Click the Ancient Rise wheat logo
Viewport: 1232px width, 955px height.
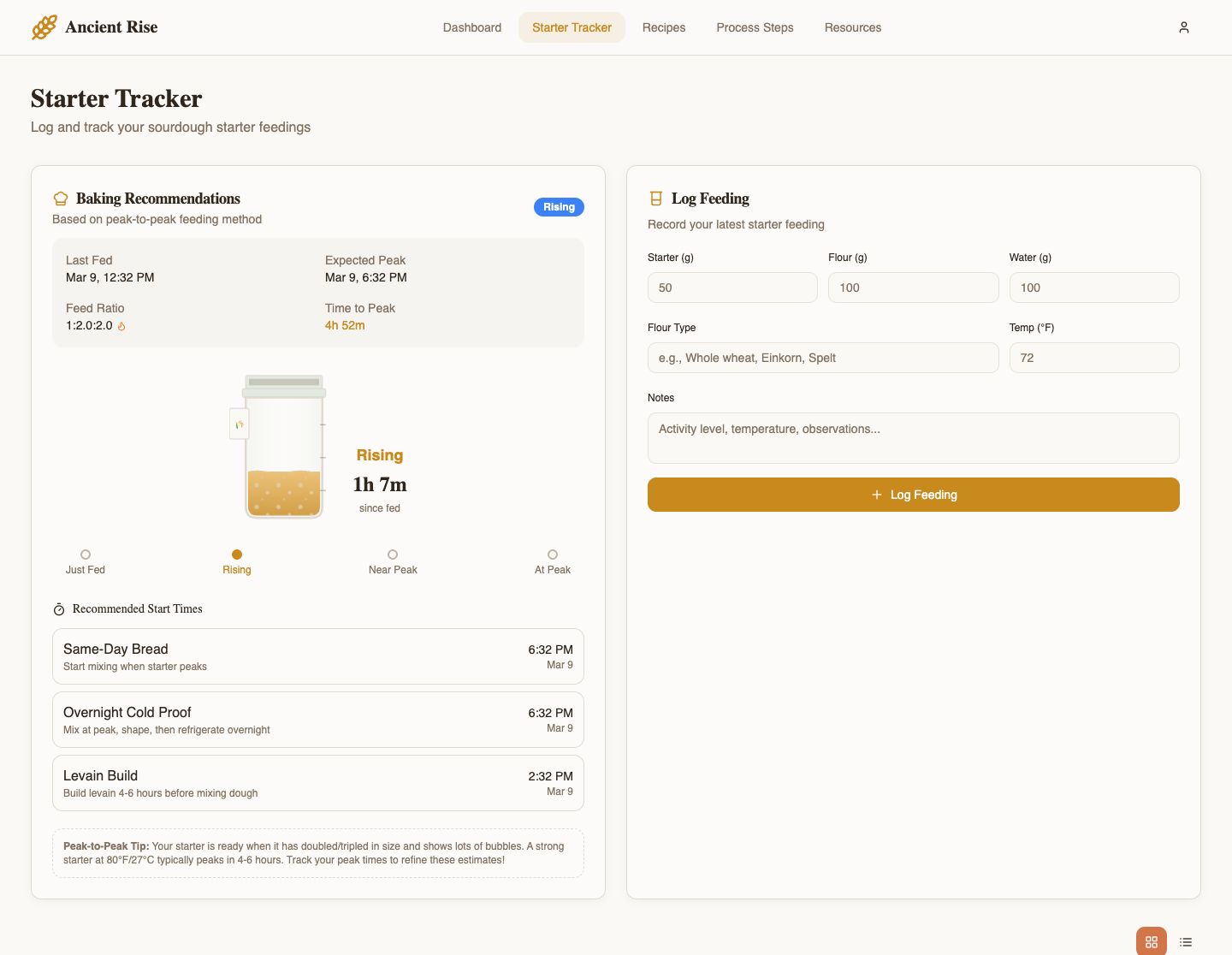(44, 27)
